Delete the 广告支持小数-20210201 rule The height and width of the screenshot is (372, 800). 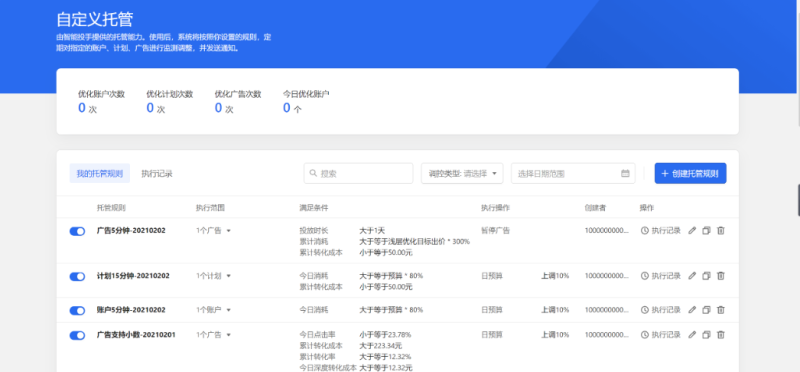tap(720, 335)
